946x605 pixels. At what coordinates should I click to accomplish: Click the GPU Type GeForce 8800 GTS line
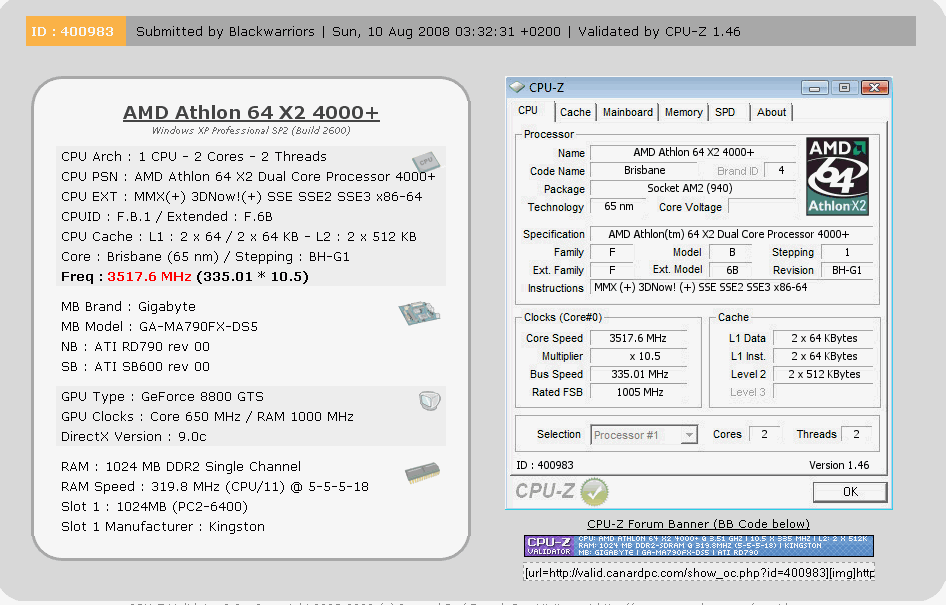[162, 397]
